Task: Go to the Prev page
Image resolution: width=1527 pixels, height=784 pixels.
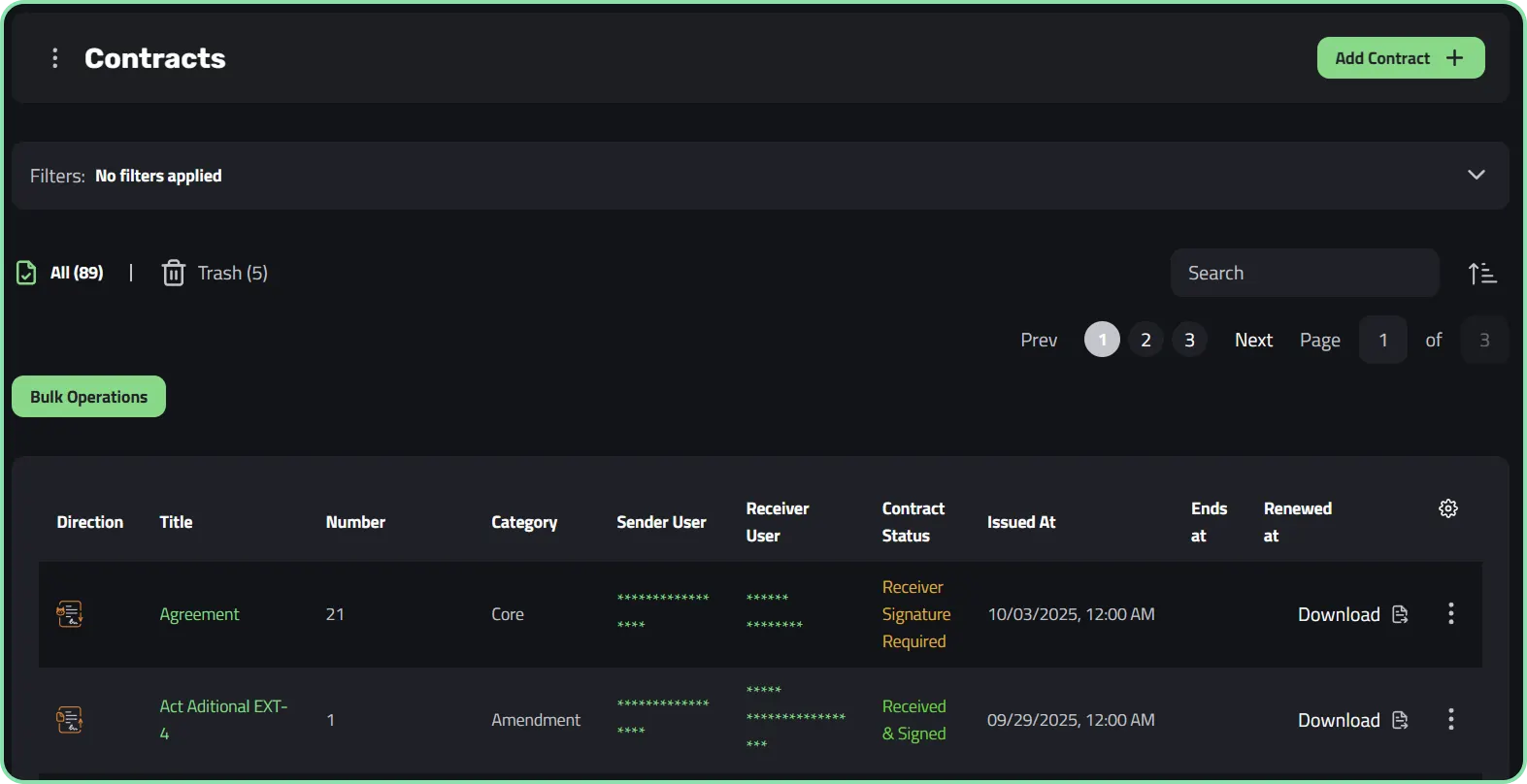Action: 1039,340
